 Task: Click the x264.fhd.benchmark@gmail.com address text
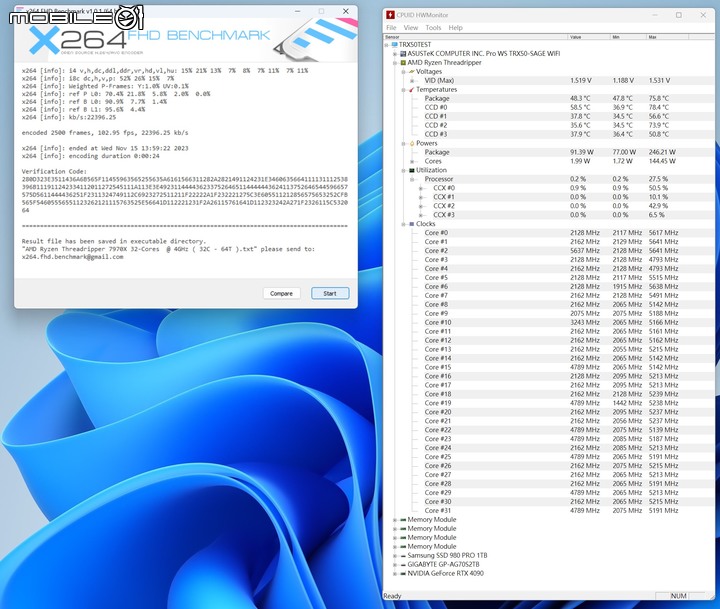[73, 257]
